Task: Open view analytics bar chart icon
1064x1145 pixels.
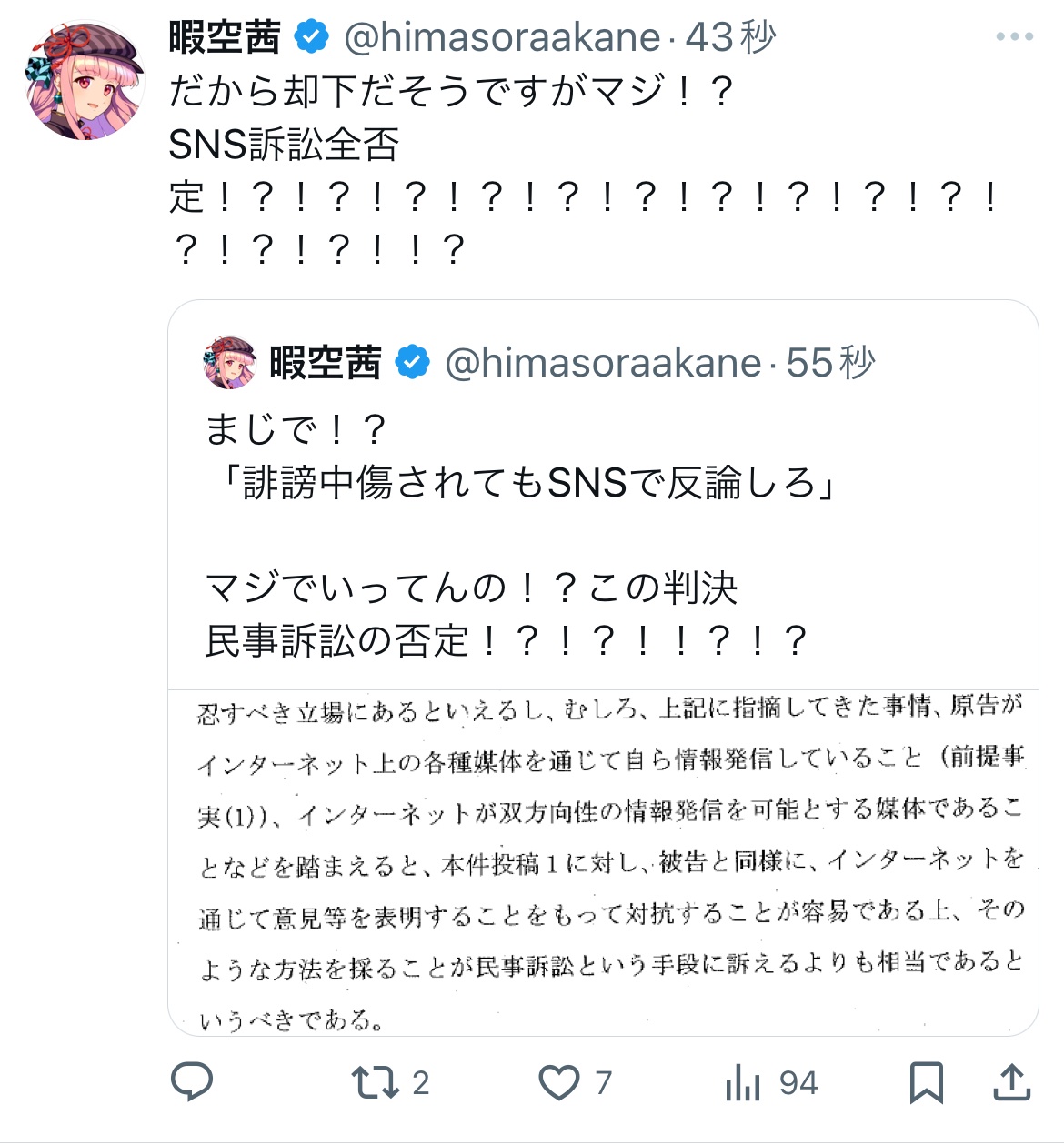Action: 743,1082
